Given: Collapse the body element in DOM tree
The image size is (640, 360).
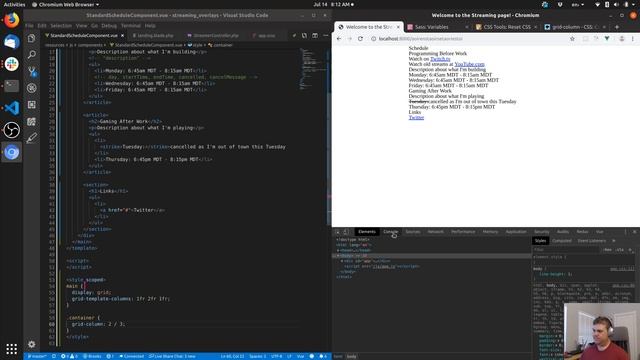Looking at the screenshot, I should coord(338,256).
